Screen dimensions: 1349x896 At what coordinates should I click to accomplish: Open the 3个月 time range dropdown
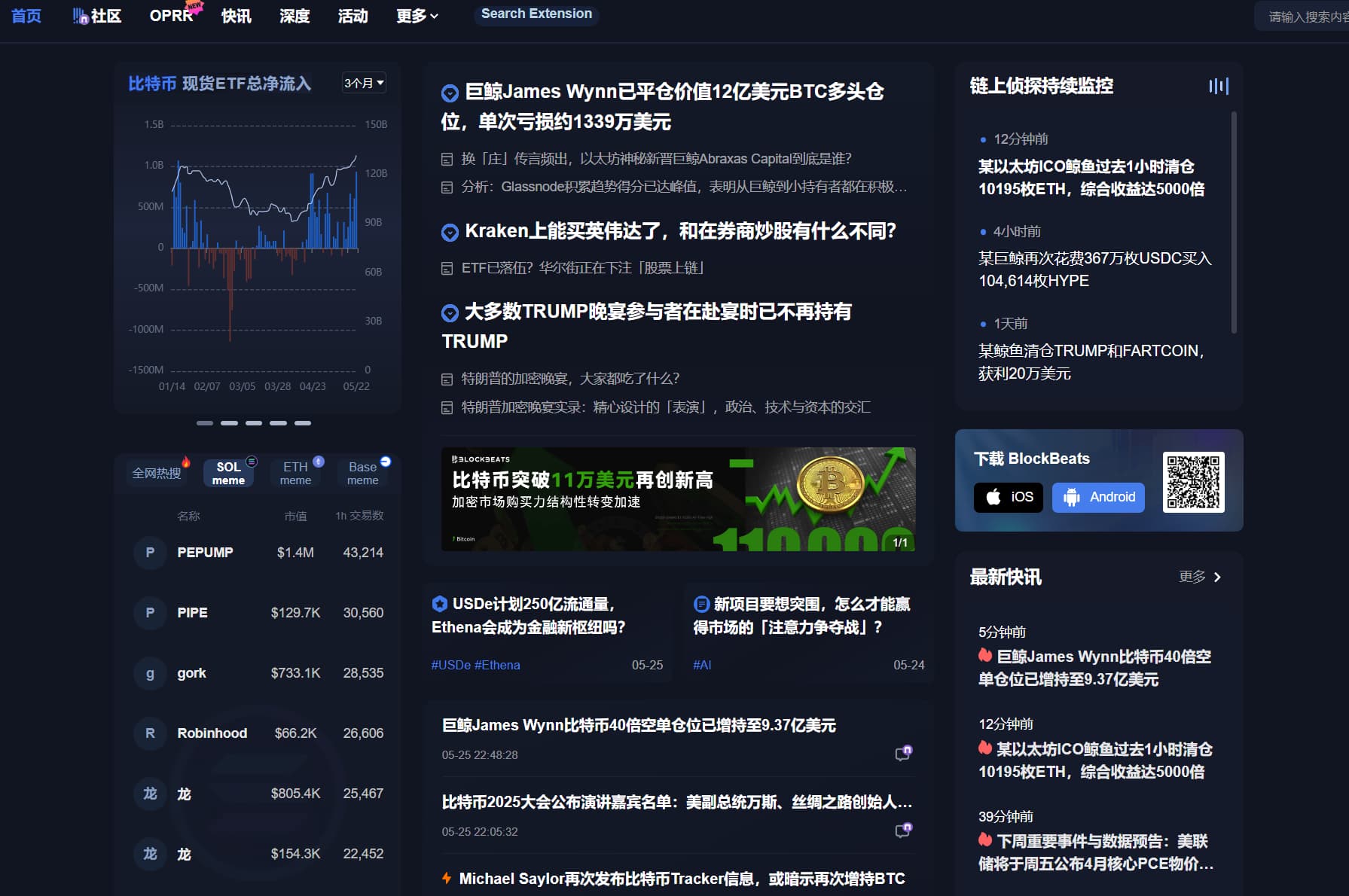[x=364, y=83]
